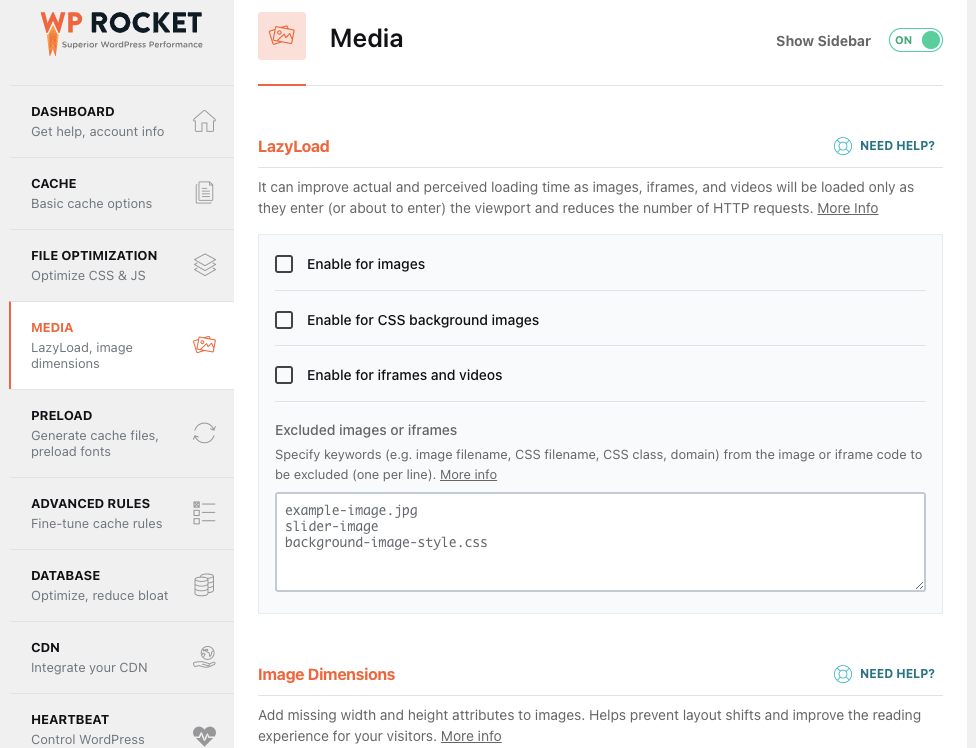Screen dimensions: 976x748
Task: Click the LazyLoad section heading
Action: (294, 147)
